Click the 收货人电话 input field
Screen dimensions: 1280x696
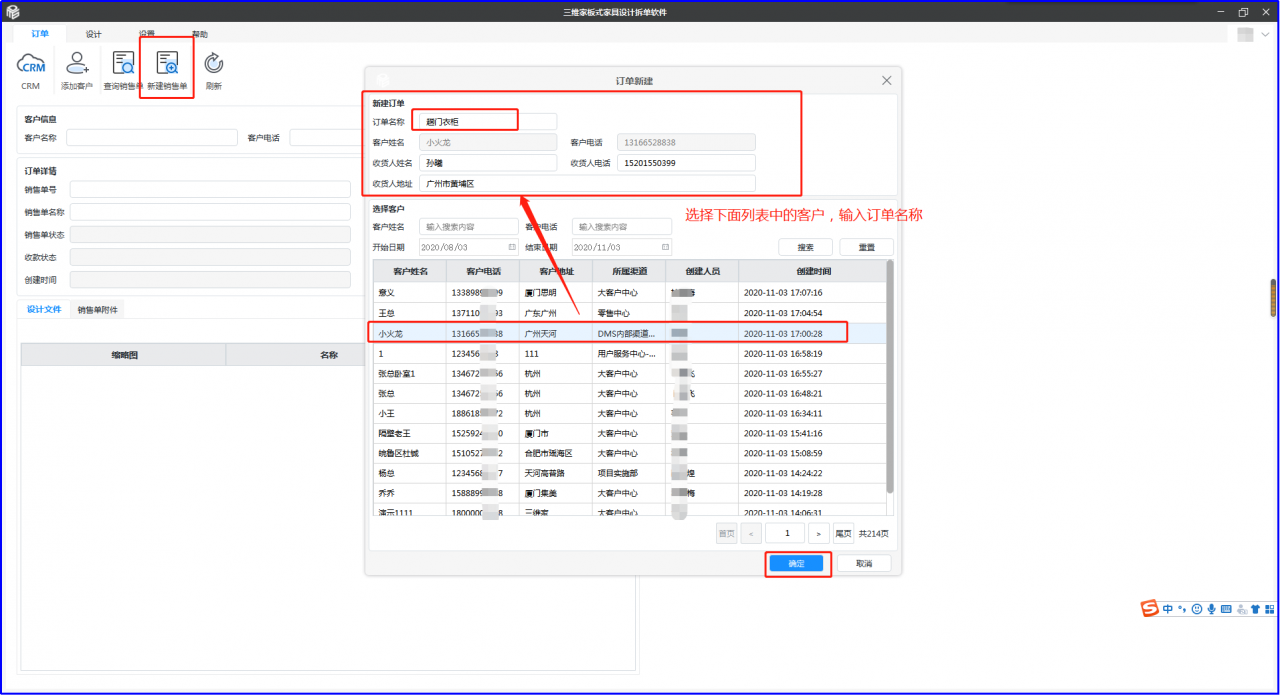(x=686, y=163)
